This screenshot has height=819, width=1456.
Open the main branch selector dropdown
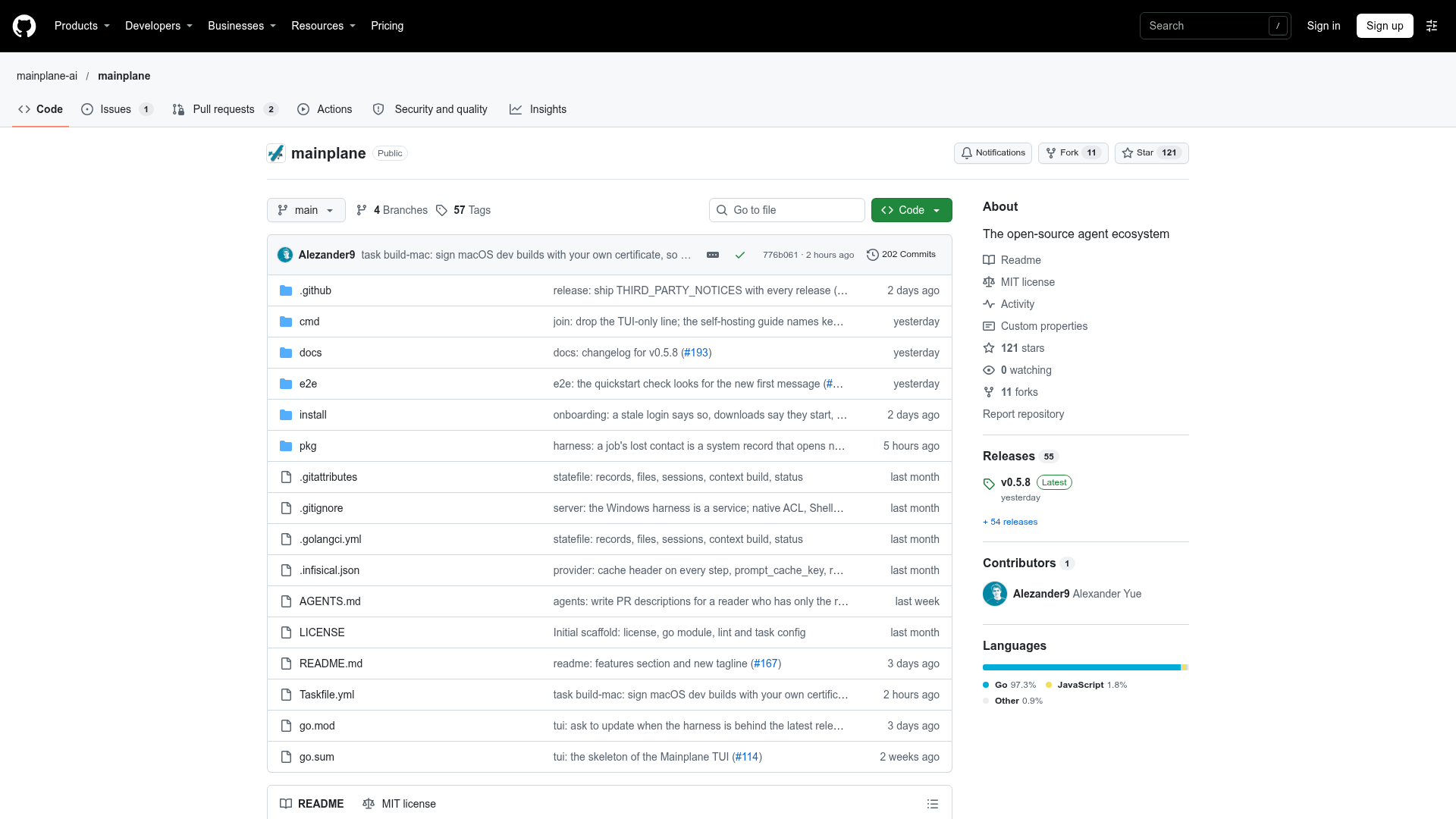coord(306,210)
